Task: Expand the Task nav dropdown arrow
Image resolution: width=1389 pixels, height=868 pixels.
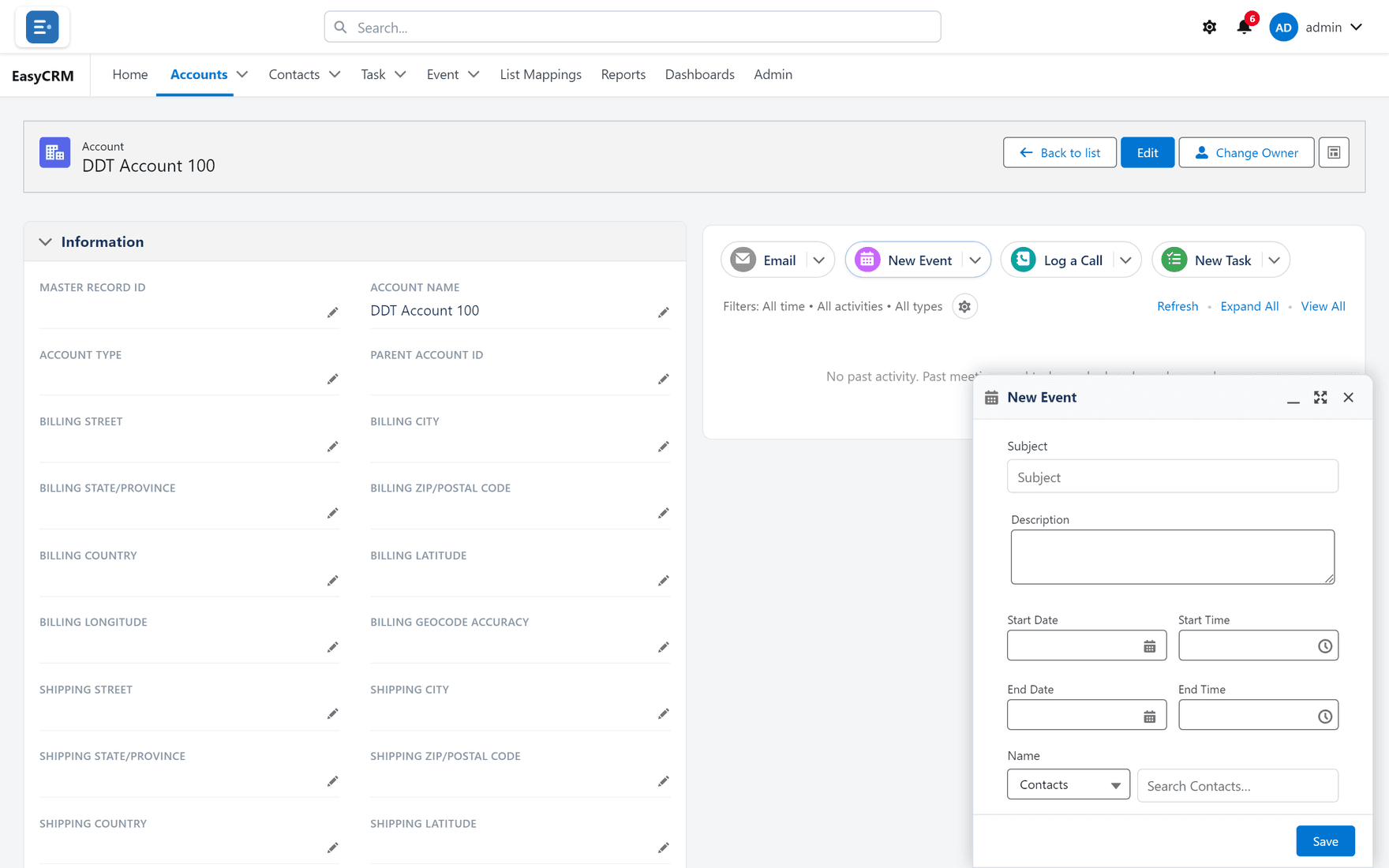Action: point(400,74)
